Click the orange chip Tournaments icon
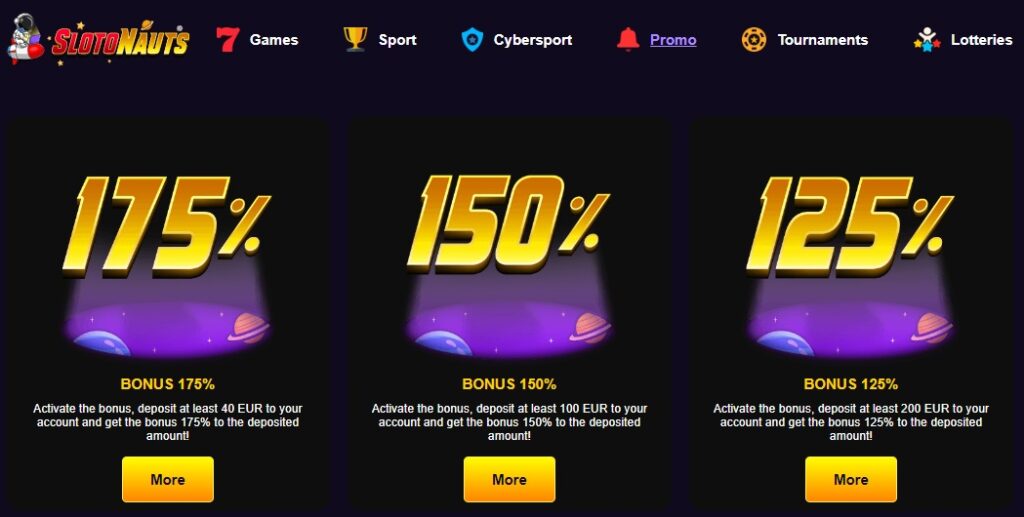Image resolution: width=1024 pixels, height=517 pixels. 754,40
